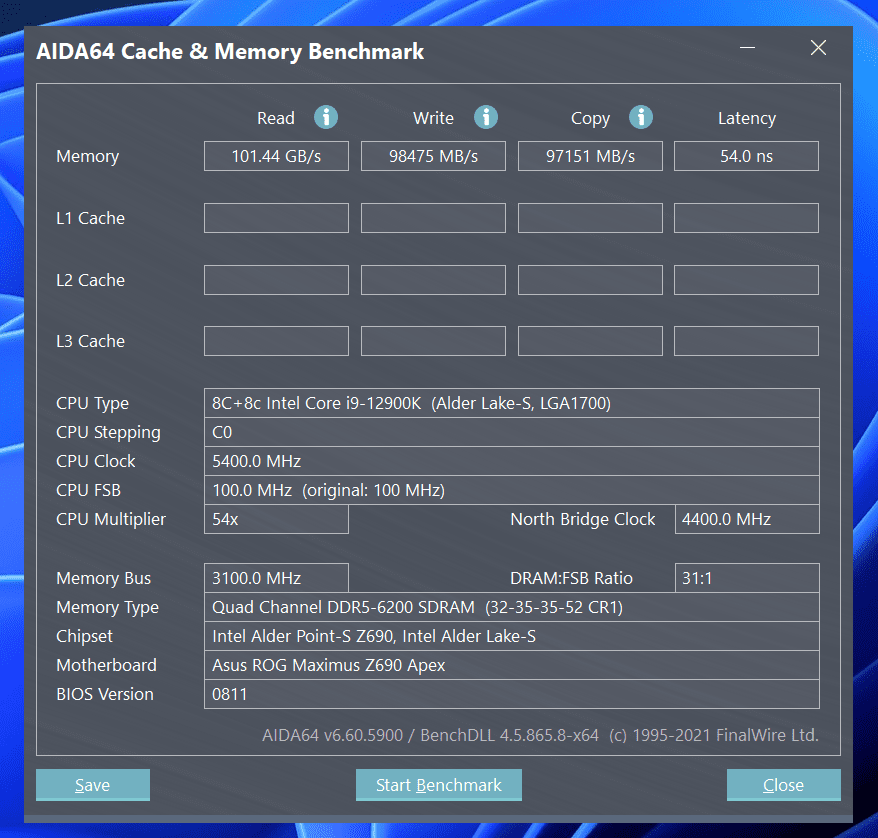Click North Bridge Clock value 4400.0 MHz
This screenshot has height=838, width=878.
point(747,519)
